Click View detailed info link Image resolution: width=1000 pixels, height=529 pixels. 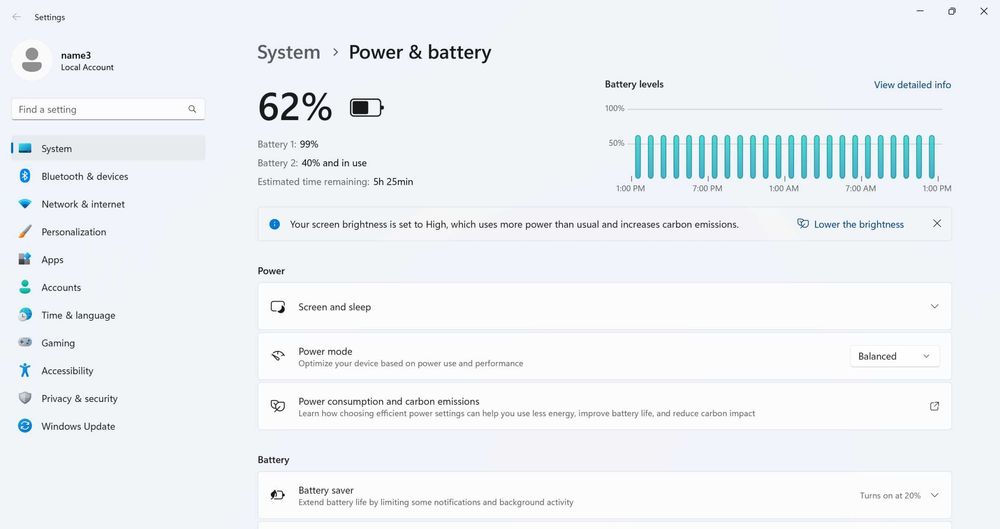tap(912, 85)
